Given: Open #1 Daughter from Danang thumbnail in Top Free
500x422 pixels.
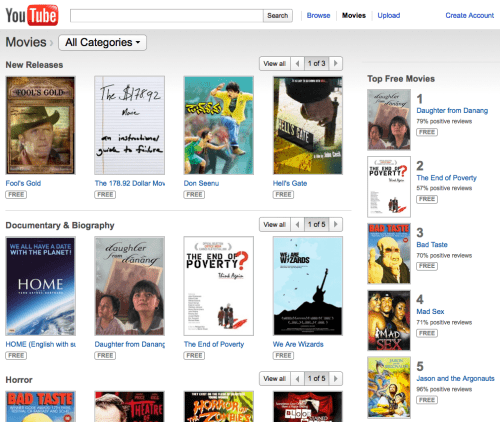Looking at the screenshot, I should point(389,120).
